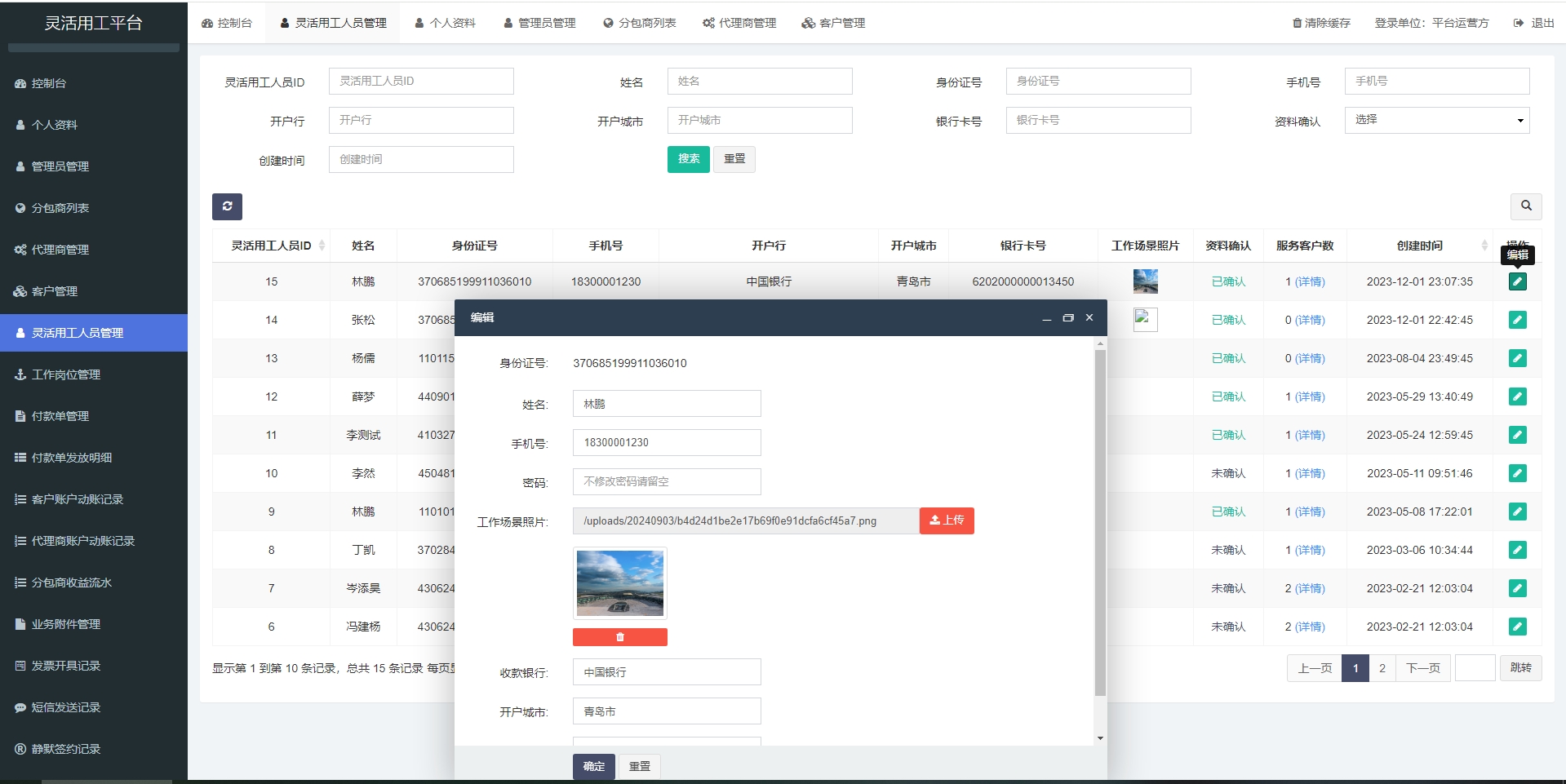Click the green edit pencil for row 15

coord(1517,281)
